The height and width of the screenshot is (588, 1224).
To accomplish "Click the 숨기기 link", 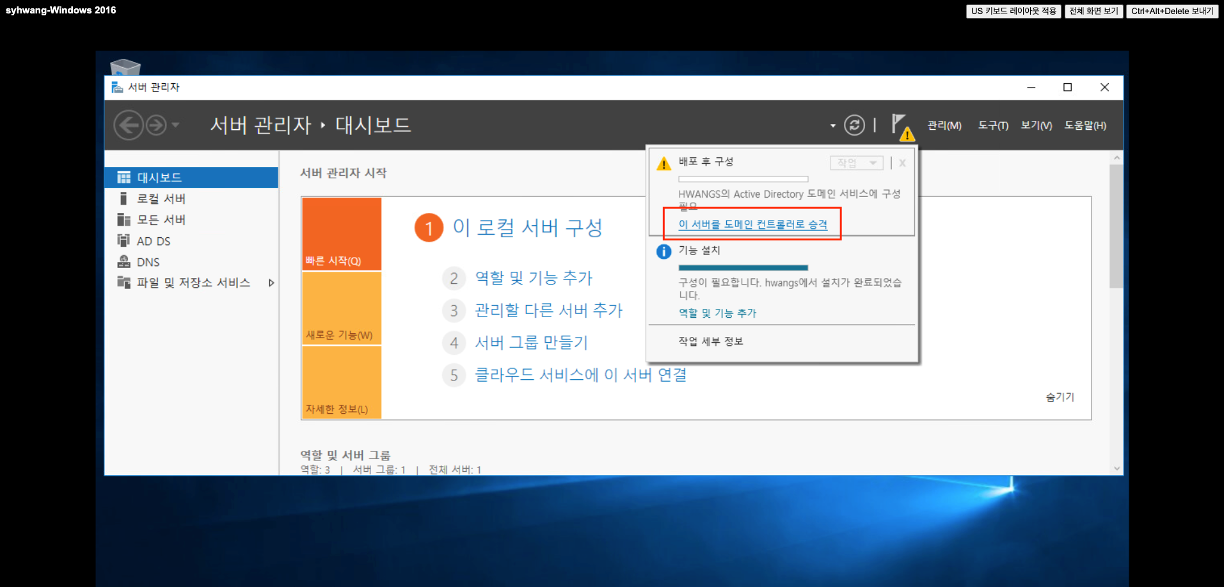I will coord(1060,397).
